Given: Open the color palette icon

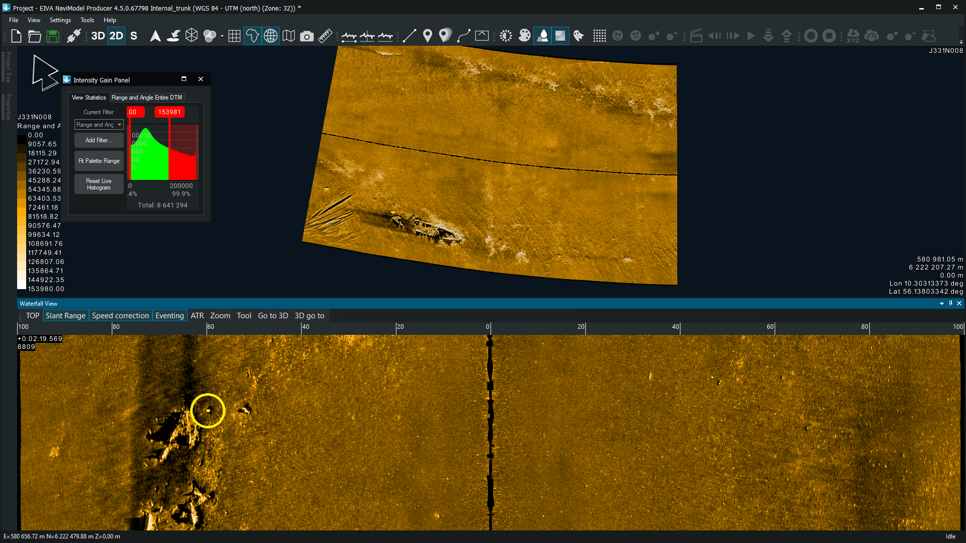Looking at the screenshot, I should tap(524, 36).
